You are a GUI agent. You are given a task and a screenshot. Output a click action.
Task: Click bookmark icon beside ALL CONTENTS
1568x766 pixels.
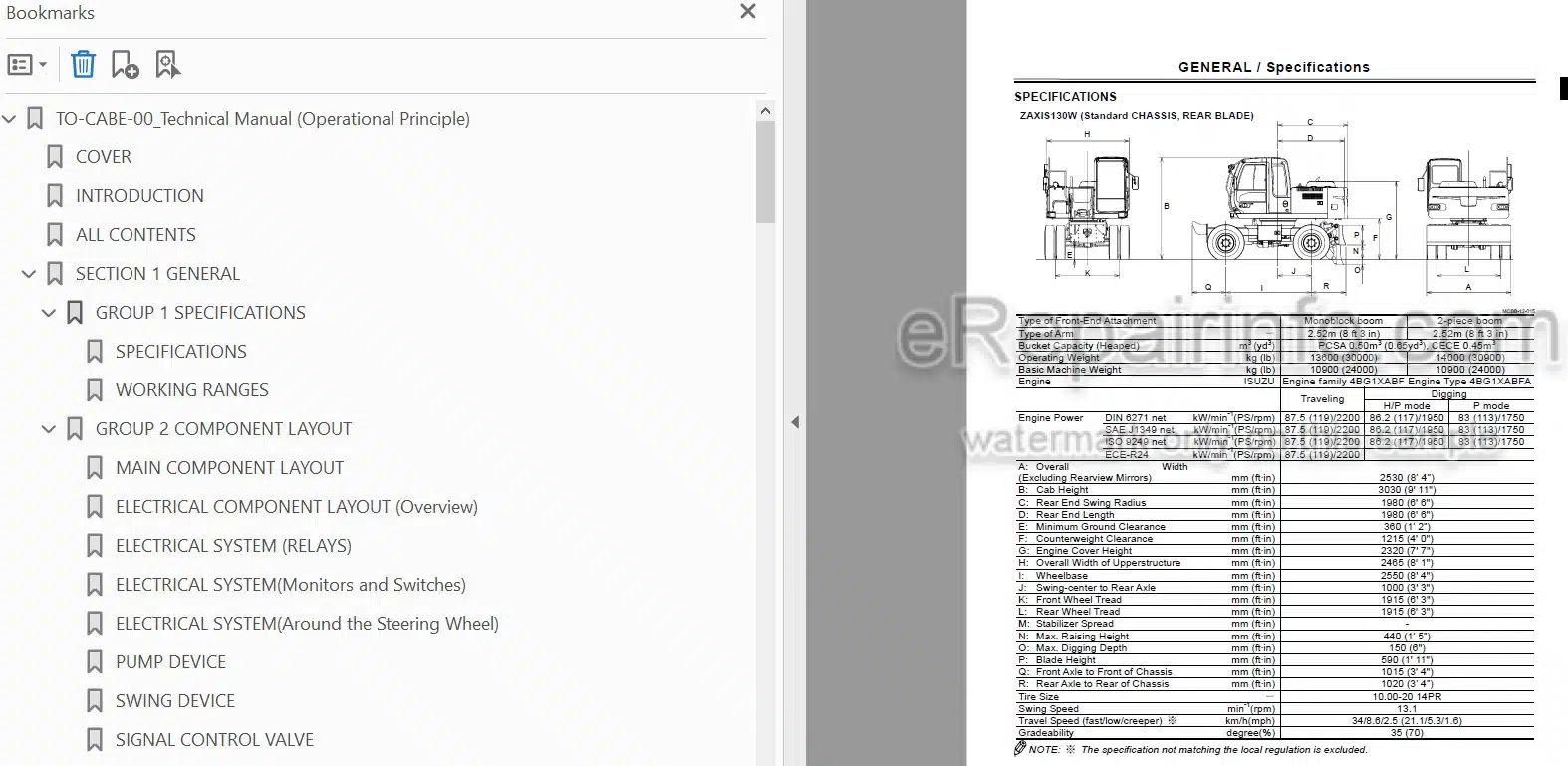(x=55, y=235)
